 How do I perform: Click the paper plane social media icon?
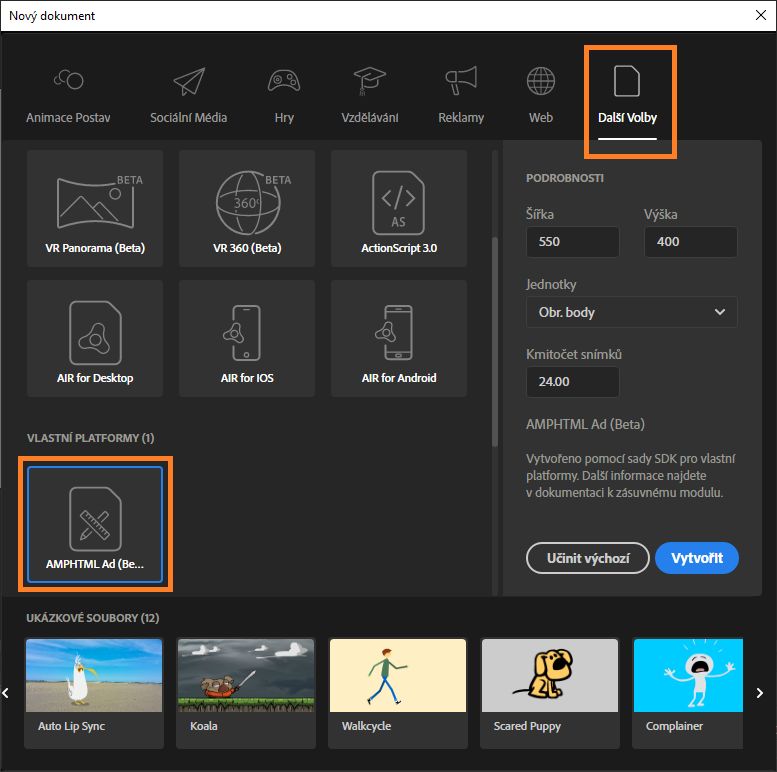click(x=189, y=81)
